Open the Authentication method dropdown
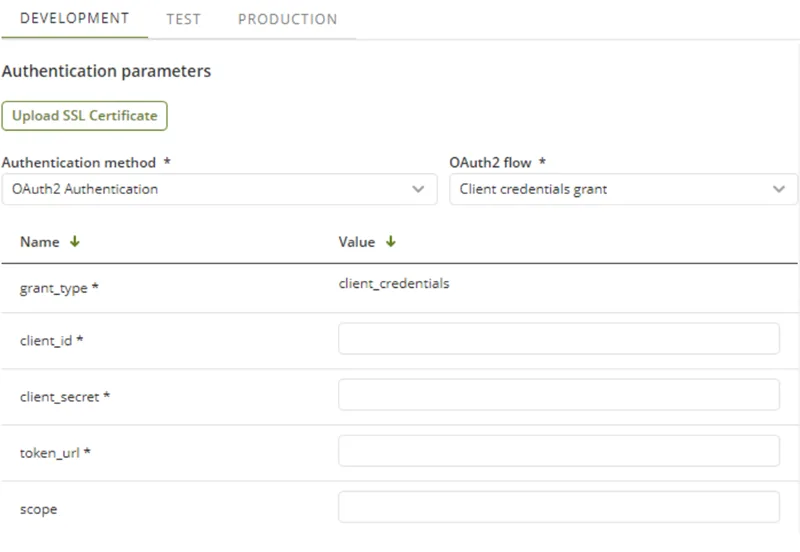Viewport: 800px width, 552px height. click(219, 189)
